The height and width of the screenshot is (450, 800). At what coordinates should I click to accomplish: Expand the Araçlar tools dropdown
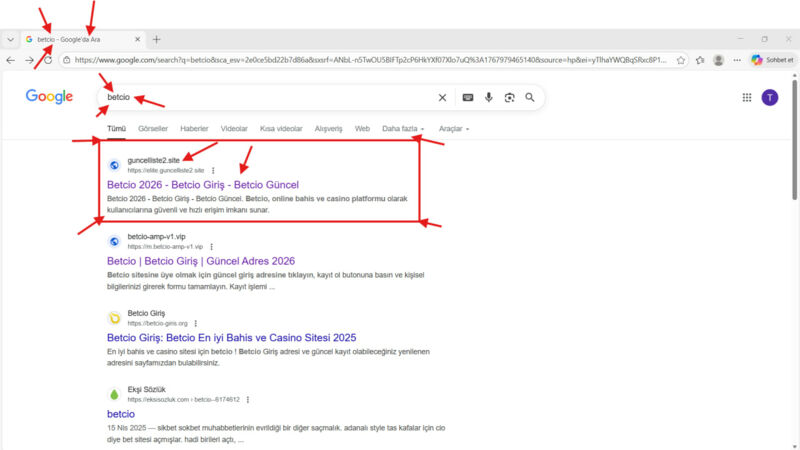[x=454, y=129]
